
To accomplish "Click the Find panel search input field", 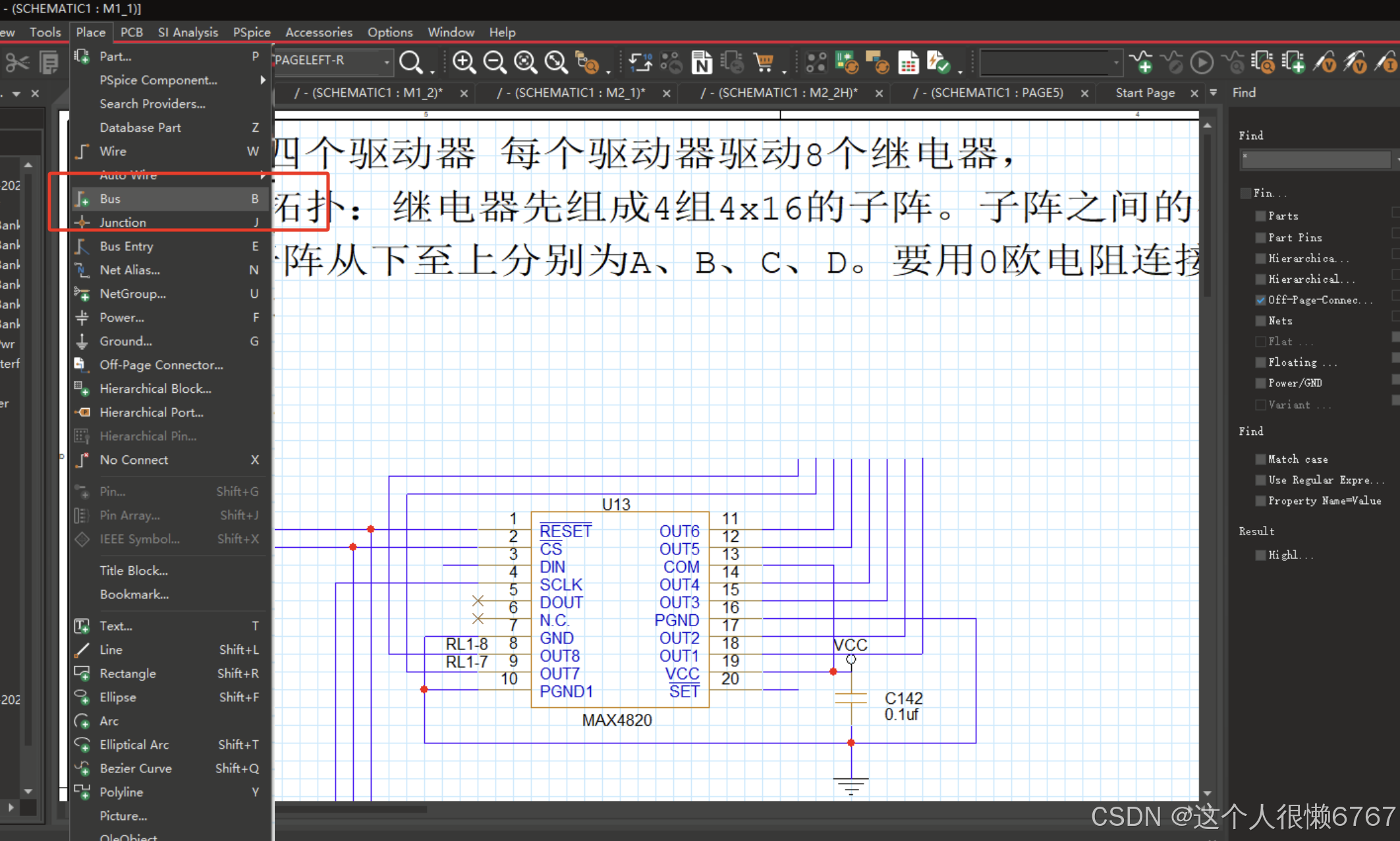I will [x=1315, y=159].
